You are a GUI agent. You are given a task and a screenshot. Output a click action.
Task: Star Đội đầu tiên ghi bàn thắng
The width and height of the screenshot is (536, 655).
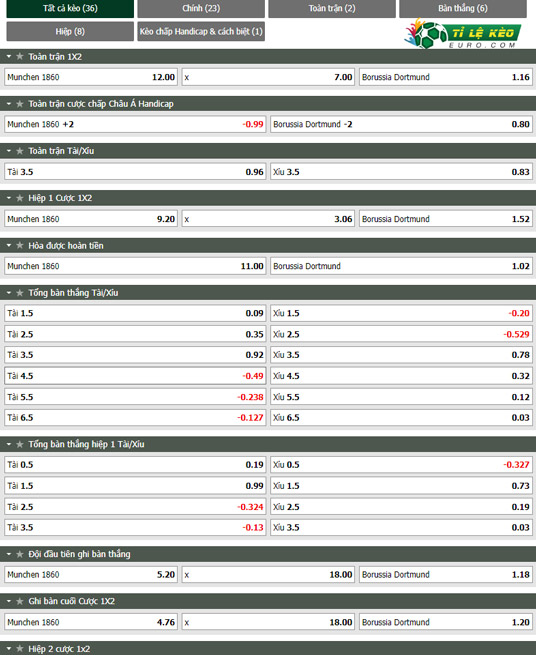pyautogui.click(x=20, y=554)
